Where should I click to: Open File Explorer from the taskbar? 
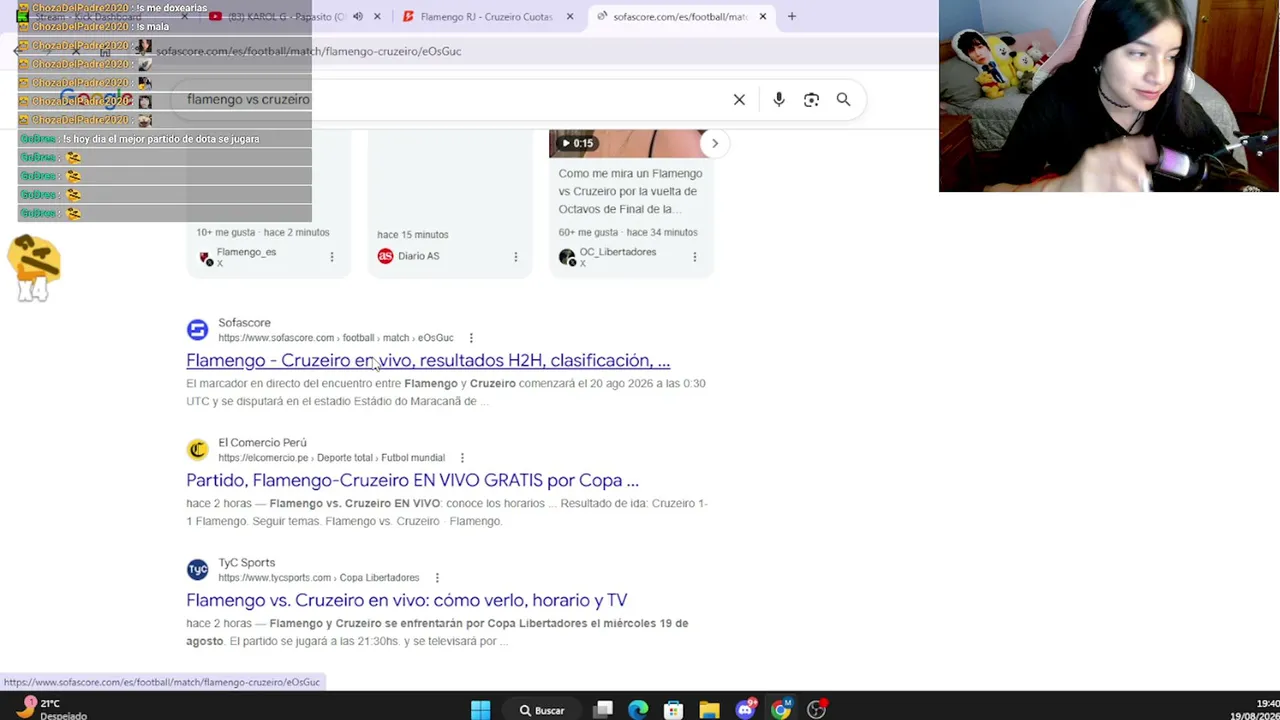coord(709,710)
